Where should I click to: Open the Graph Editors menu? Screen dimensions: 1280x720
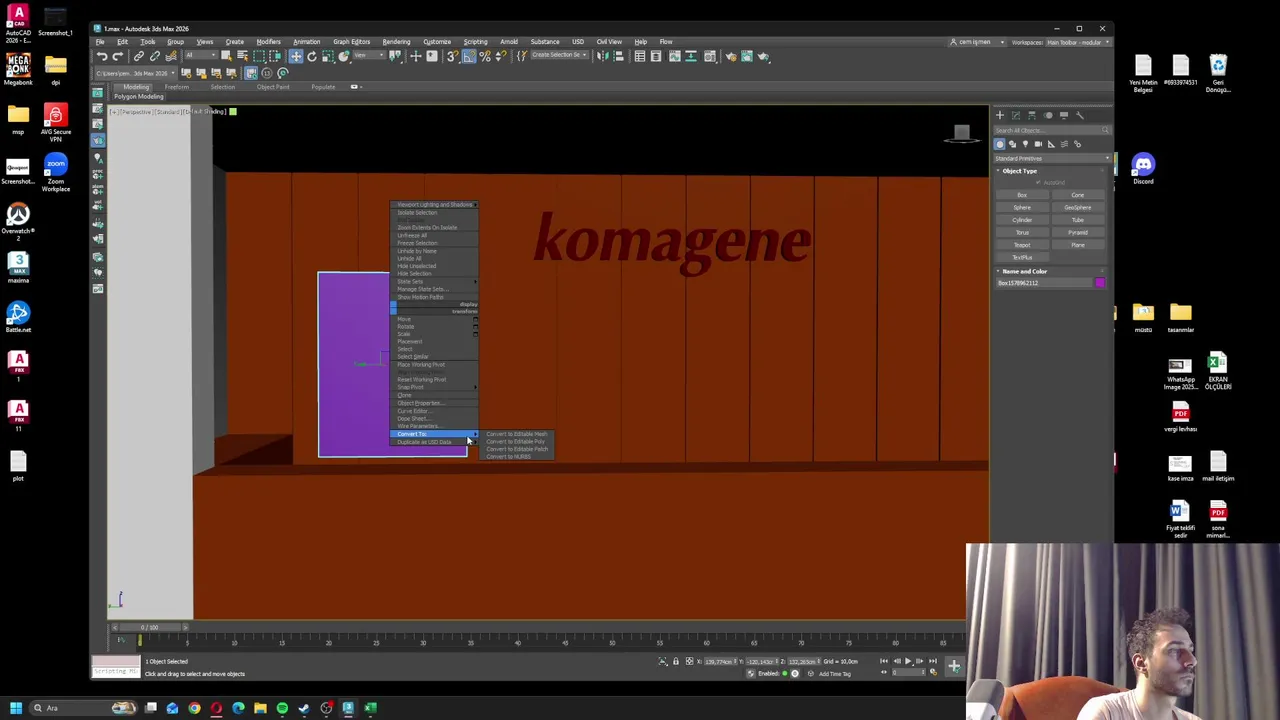(x=351, y=42)
